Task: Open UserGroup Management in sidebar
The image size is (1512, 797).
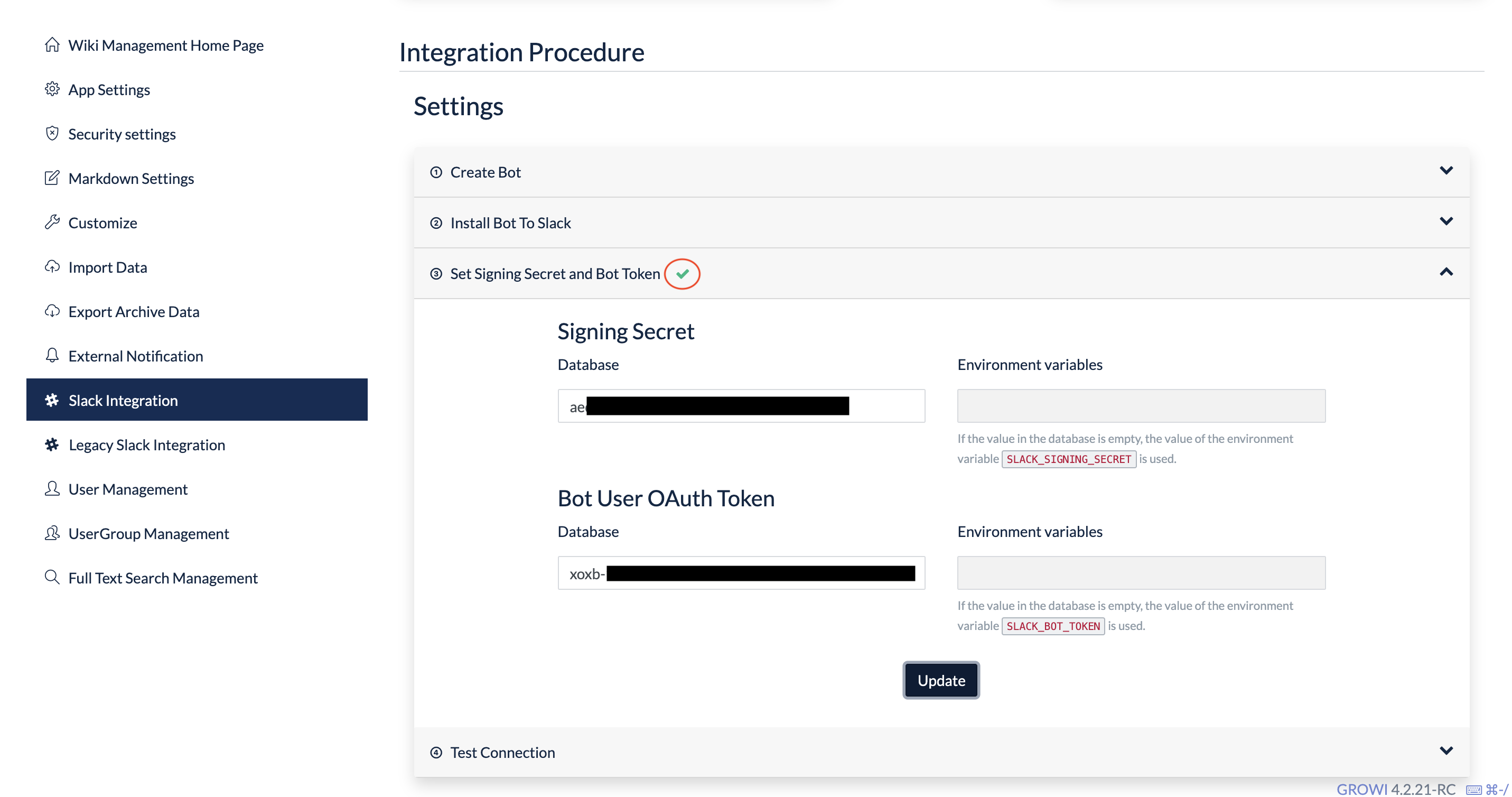Action: (148, 533)
